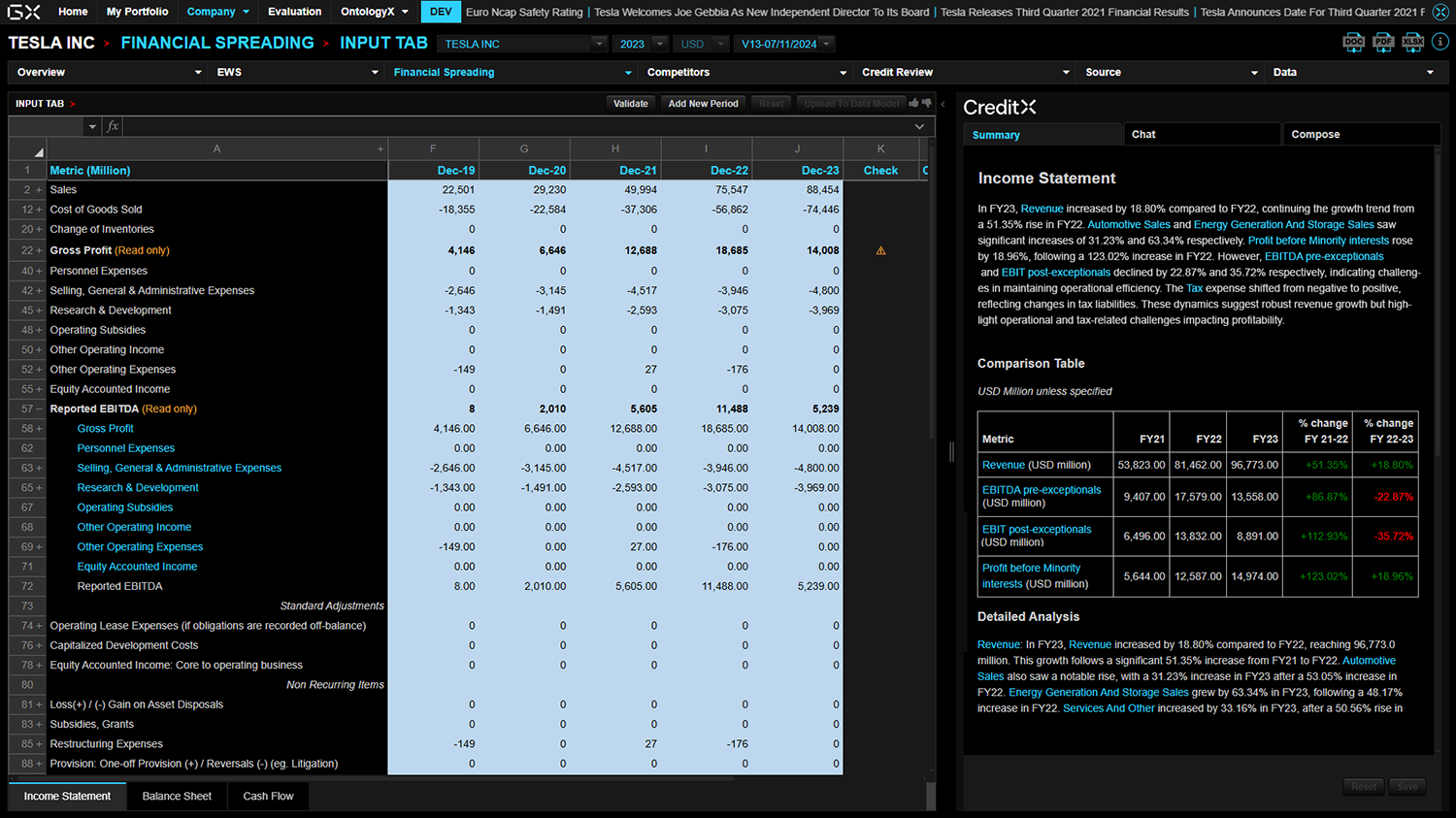Screen dimensions: 1456x818
Task: Click the Add New Period button
Action: 703,104
